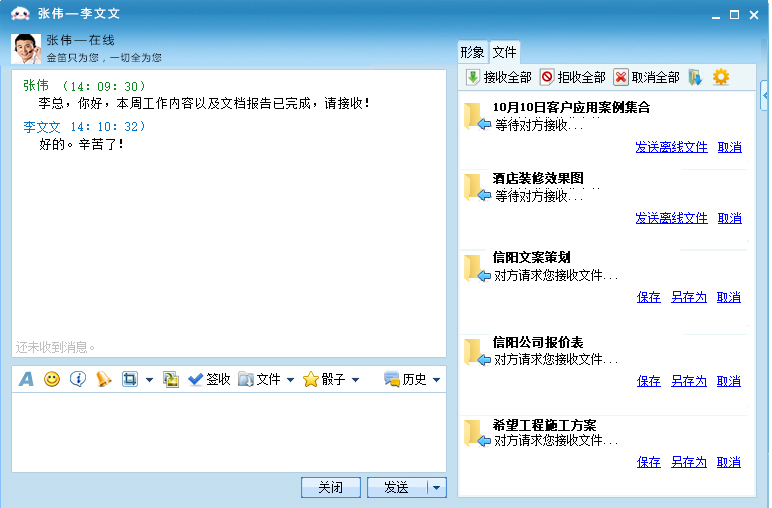The image size is (772, 508).
Task: Click the folder icon of 10月10日客户应用案例集合
Action: pos(477,116)
